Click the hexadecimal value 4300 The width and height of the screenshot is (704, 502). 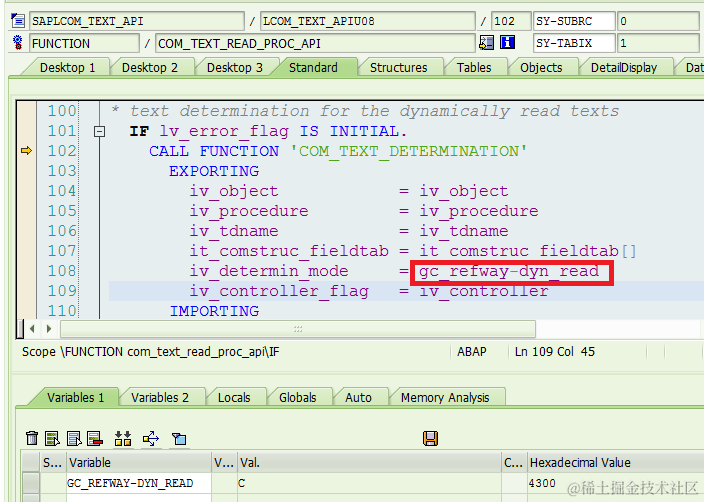coord(542,483)
